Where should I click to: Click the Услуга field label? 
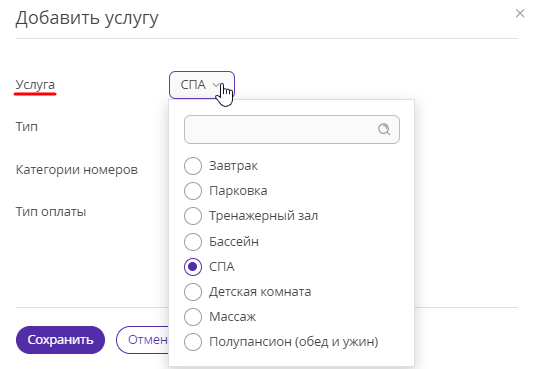click(x=35, y=85)
